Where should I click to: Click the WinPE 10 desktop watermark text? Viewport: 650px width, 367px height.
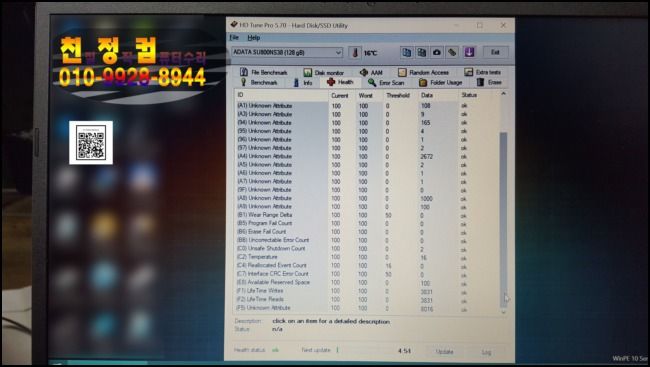pyautogui.click(x=631, y=358)
